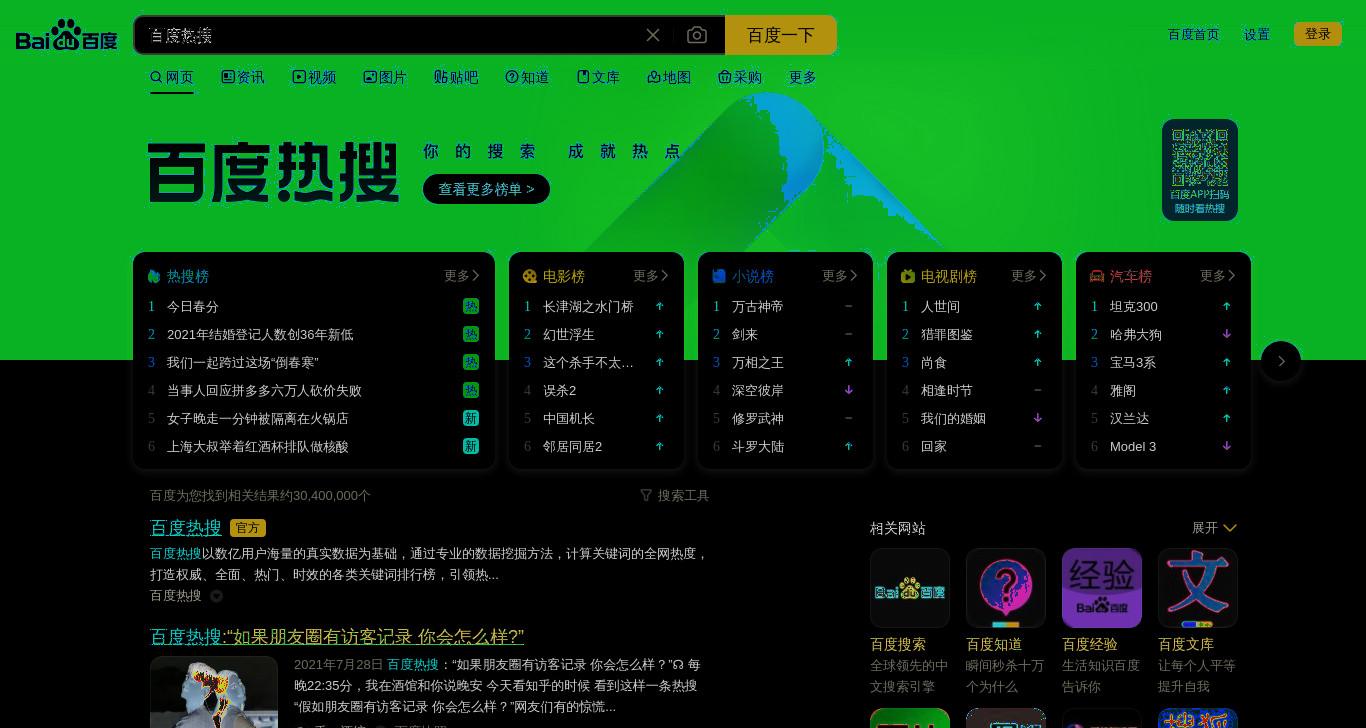Open 百度经验 site icon

[1102, 588]
